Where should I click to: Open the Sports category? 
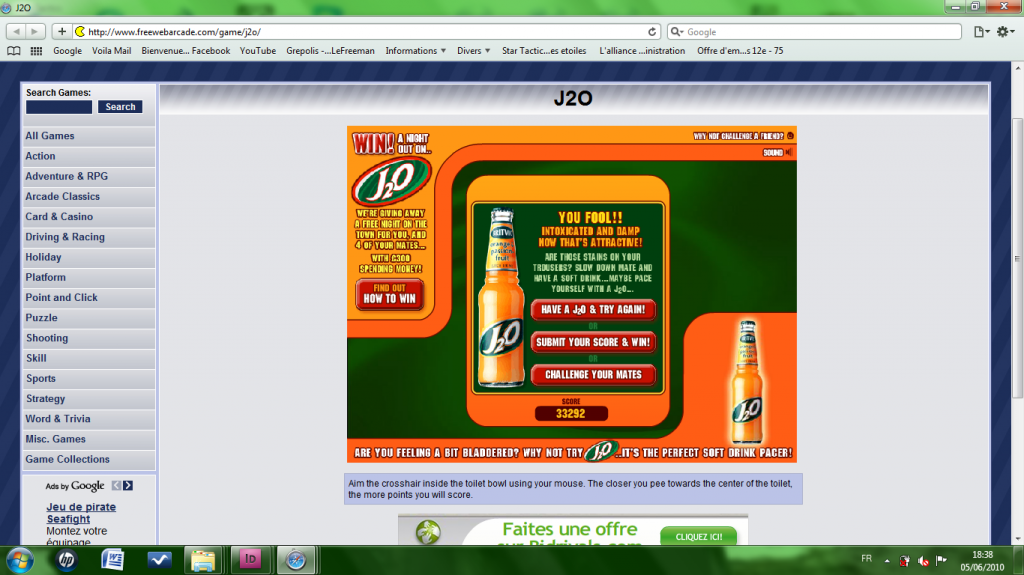pos(89,379)
